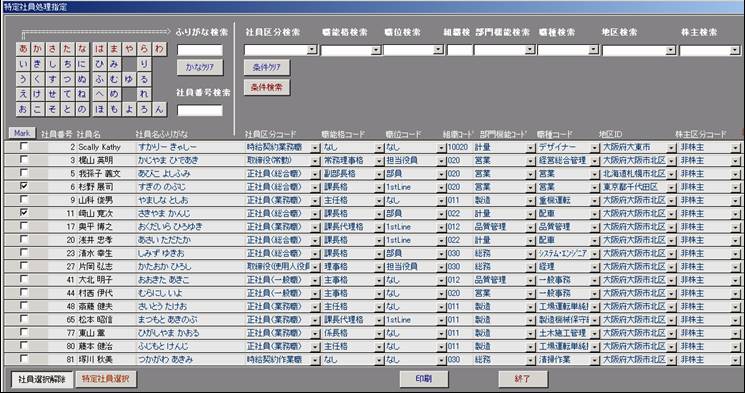Click the ん kana key
745x393 pixels.
pos(159,109)
